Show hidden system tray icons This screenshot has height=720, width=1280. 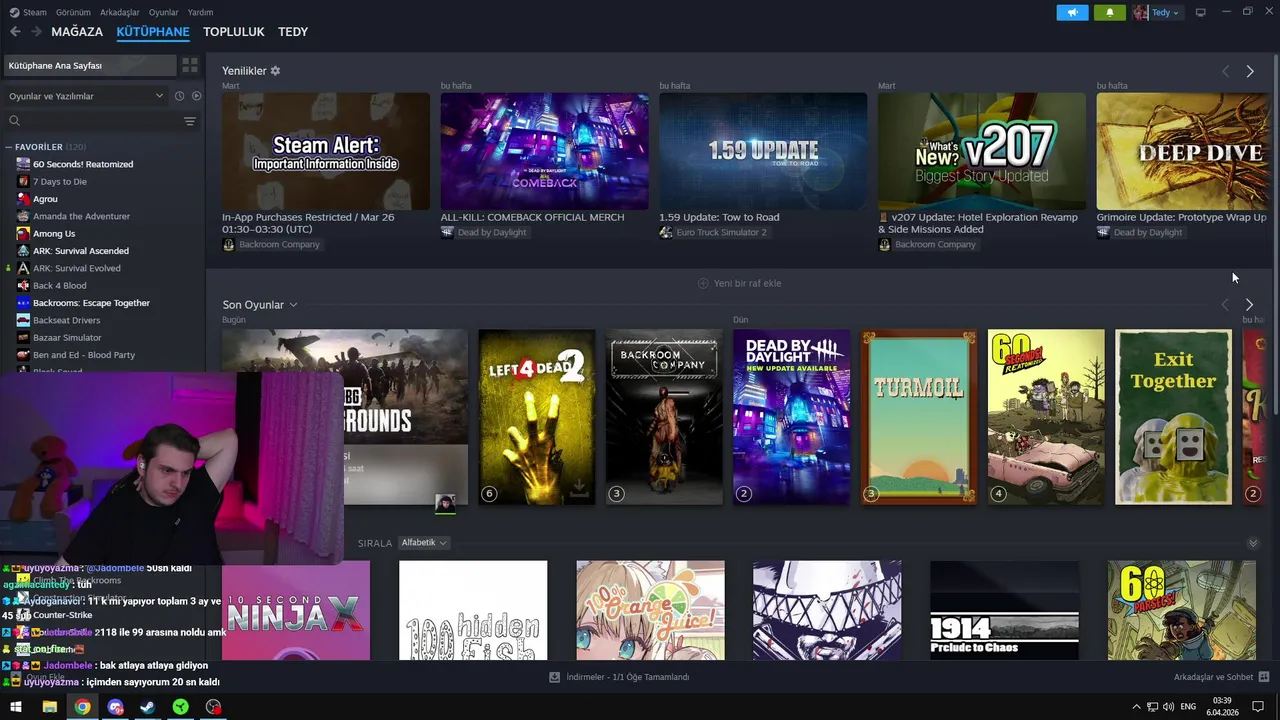click(1137, 707)
